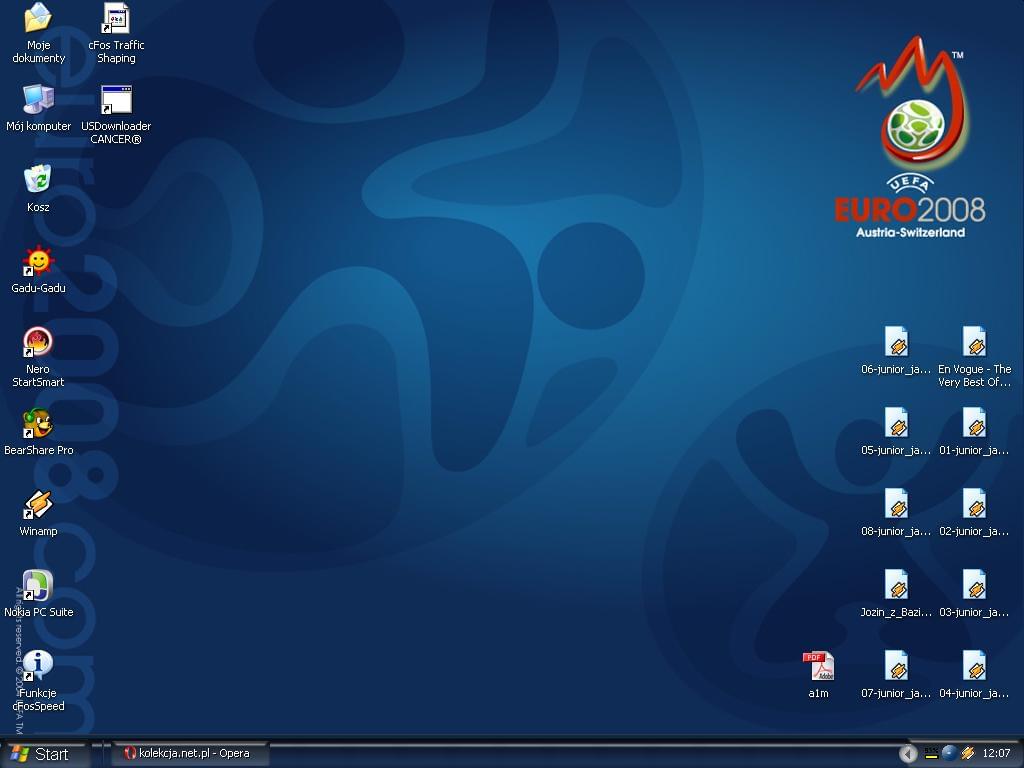1024x768 pixels.
Task: Click the Winamp lightning icon in system tray
Action: [967, 753]
